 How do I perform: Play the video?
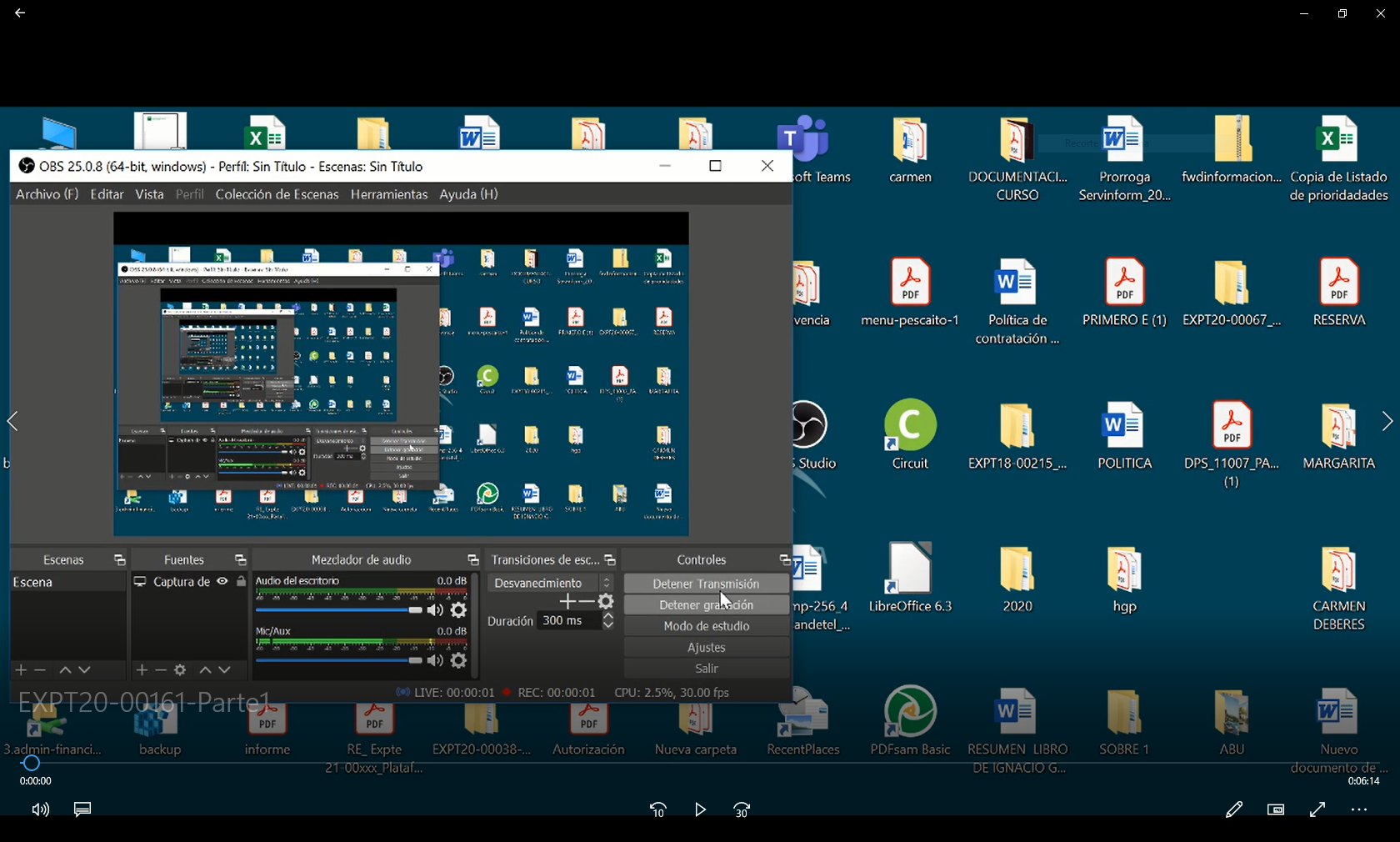pyautogui.click(x=700, y=809)
